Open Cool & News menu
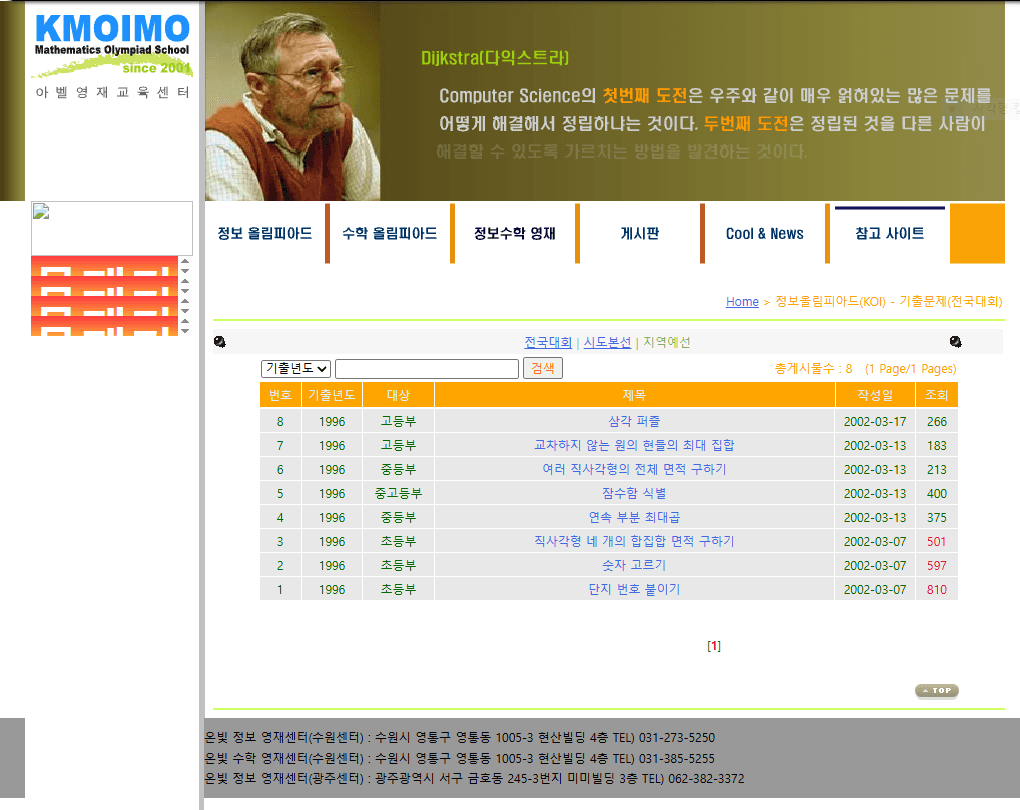Viewport: 1020px width, 810px height. click(x=764, y=233)
